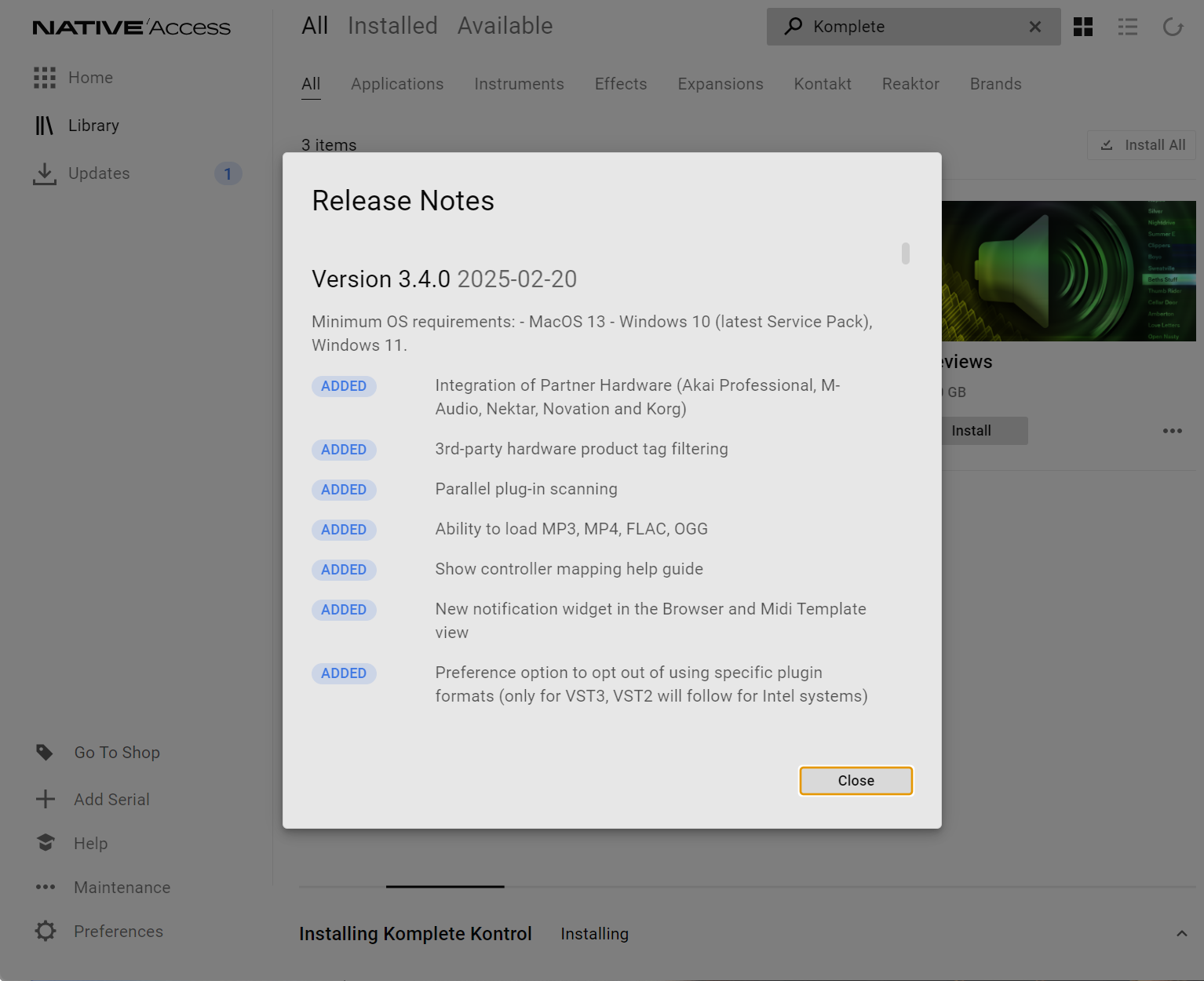Click the Help graduation cap icon
Viewport: 1204px width, 981px height.
46,843
